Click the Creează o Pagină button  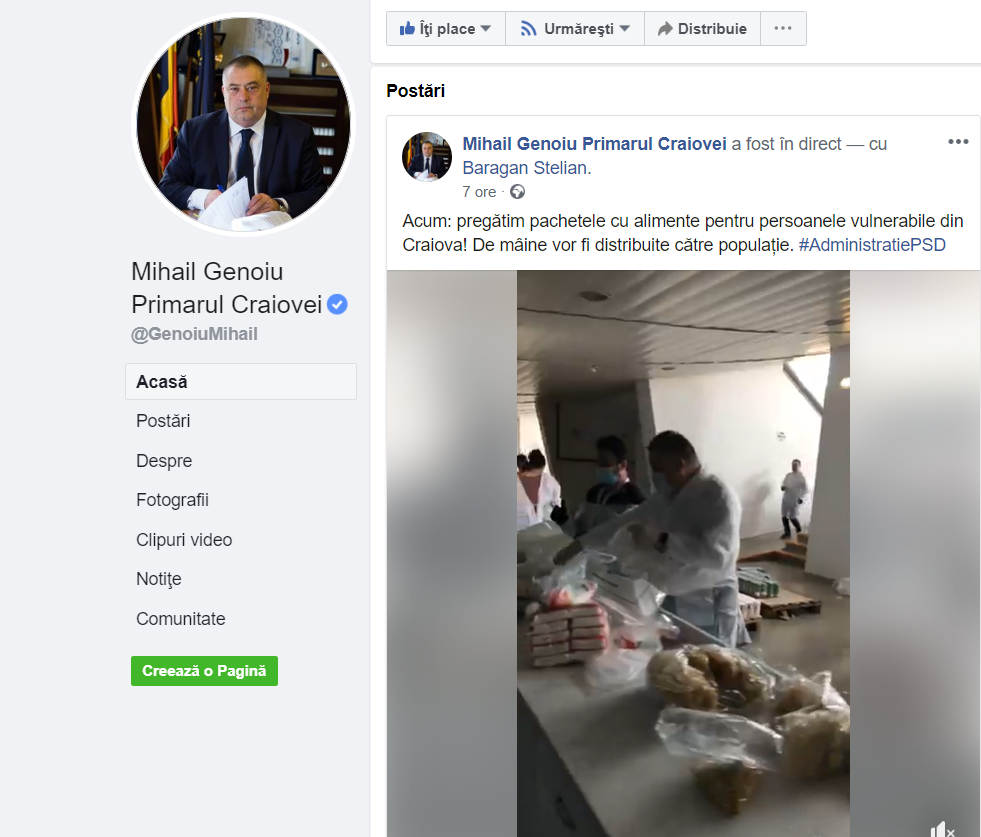(204, 671)
